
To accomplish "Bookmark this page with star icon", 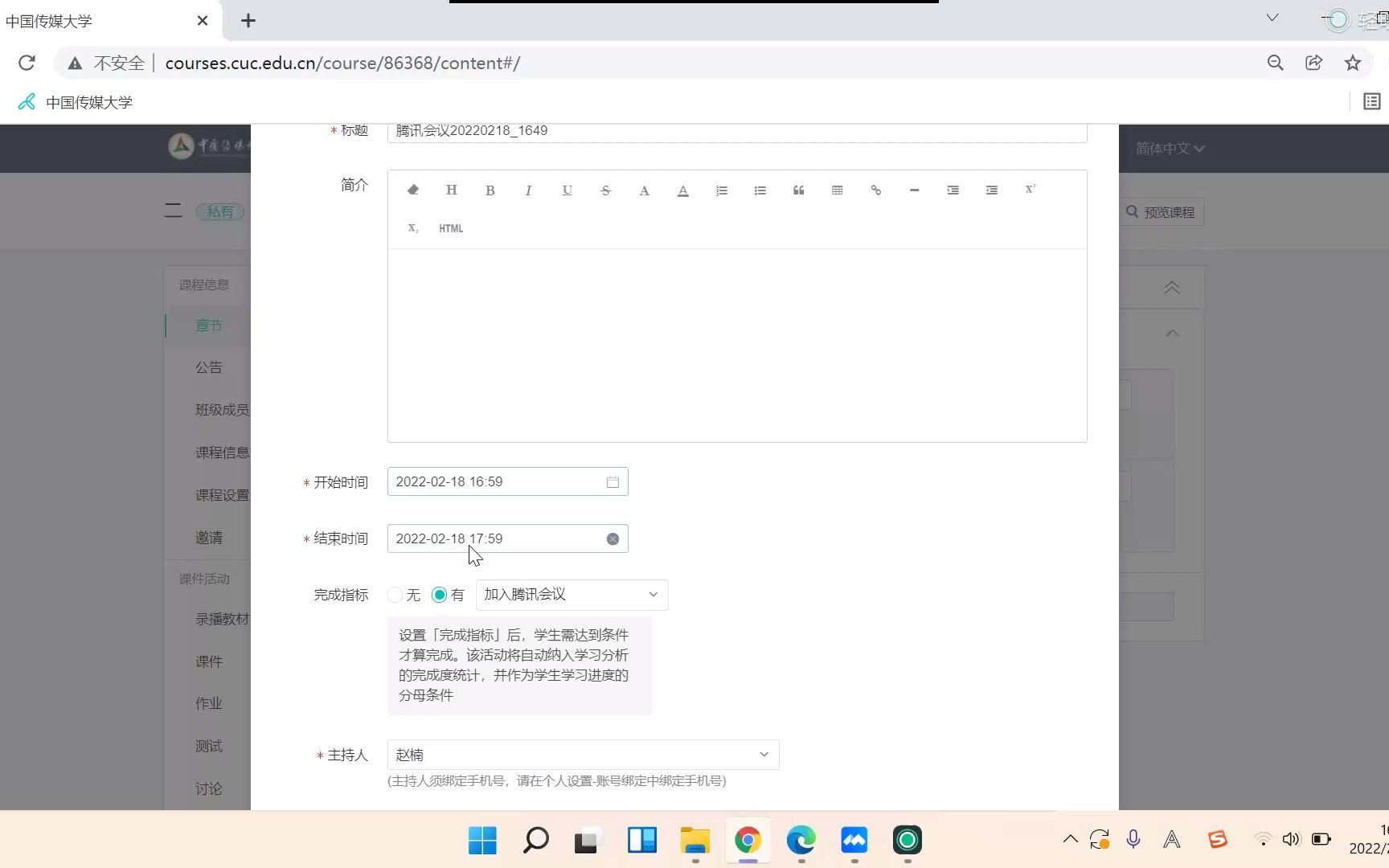I will tap(1353, 63).
